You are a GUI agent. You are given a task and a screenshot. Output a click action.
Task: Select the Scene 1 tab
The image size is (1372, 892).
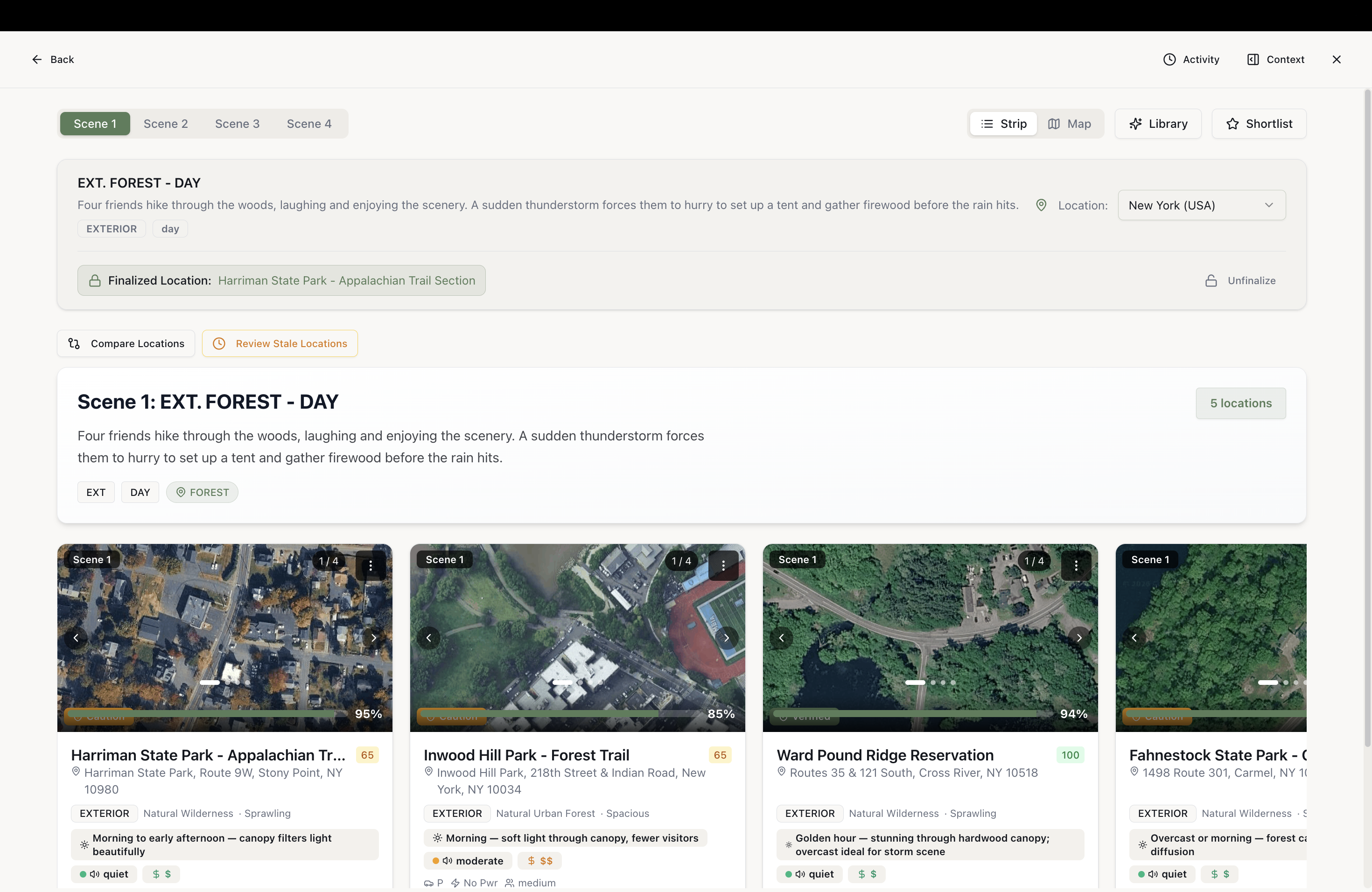point(95,123)
